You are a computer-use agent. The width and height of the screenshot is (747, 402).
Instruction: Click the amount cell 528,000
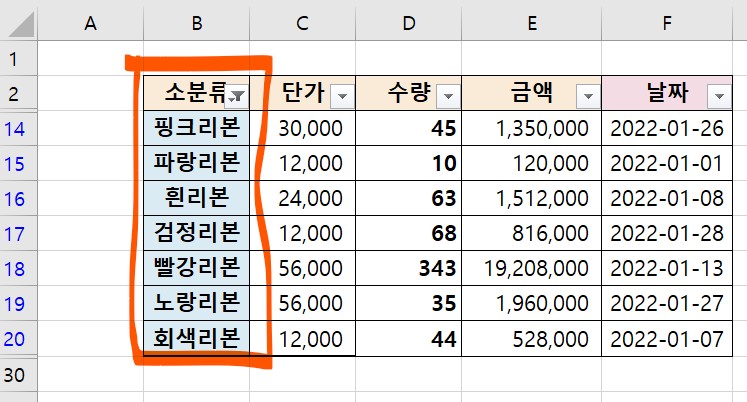(x=532, y=338)
